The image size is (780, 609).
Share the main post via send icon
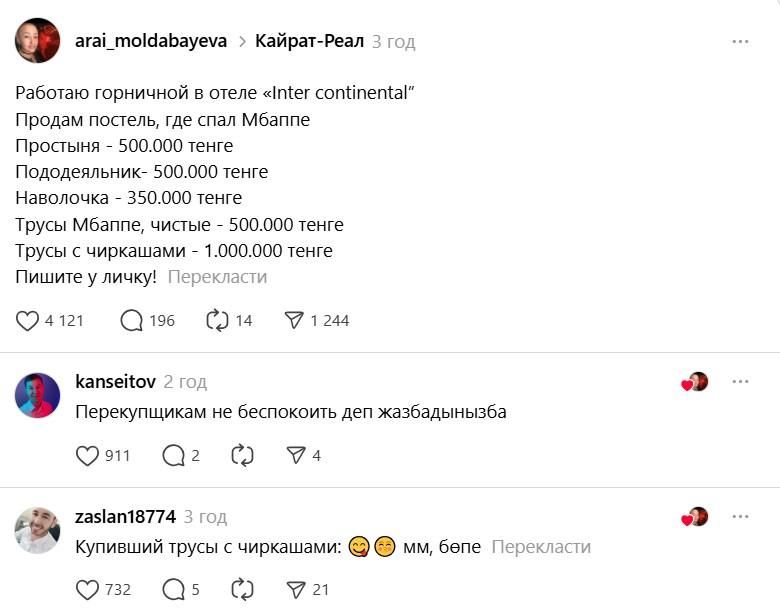294,320
